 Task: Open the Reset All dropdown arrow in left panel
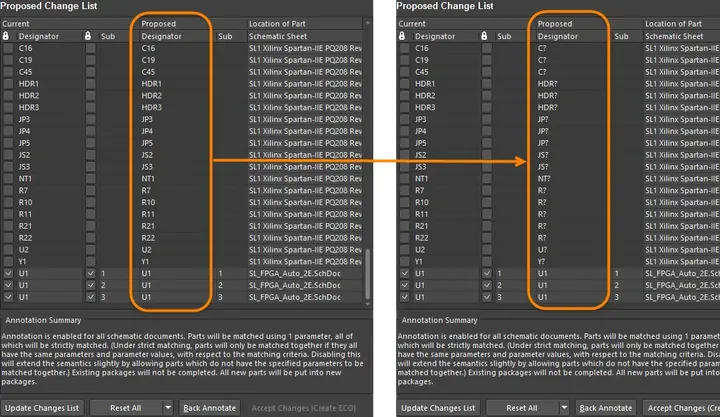tap(168, 407)
